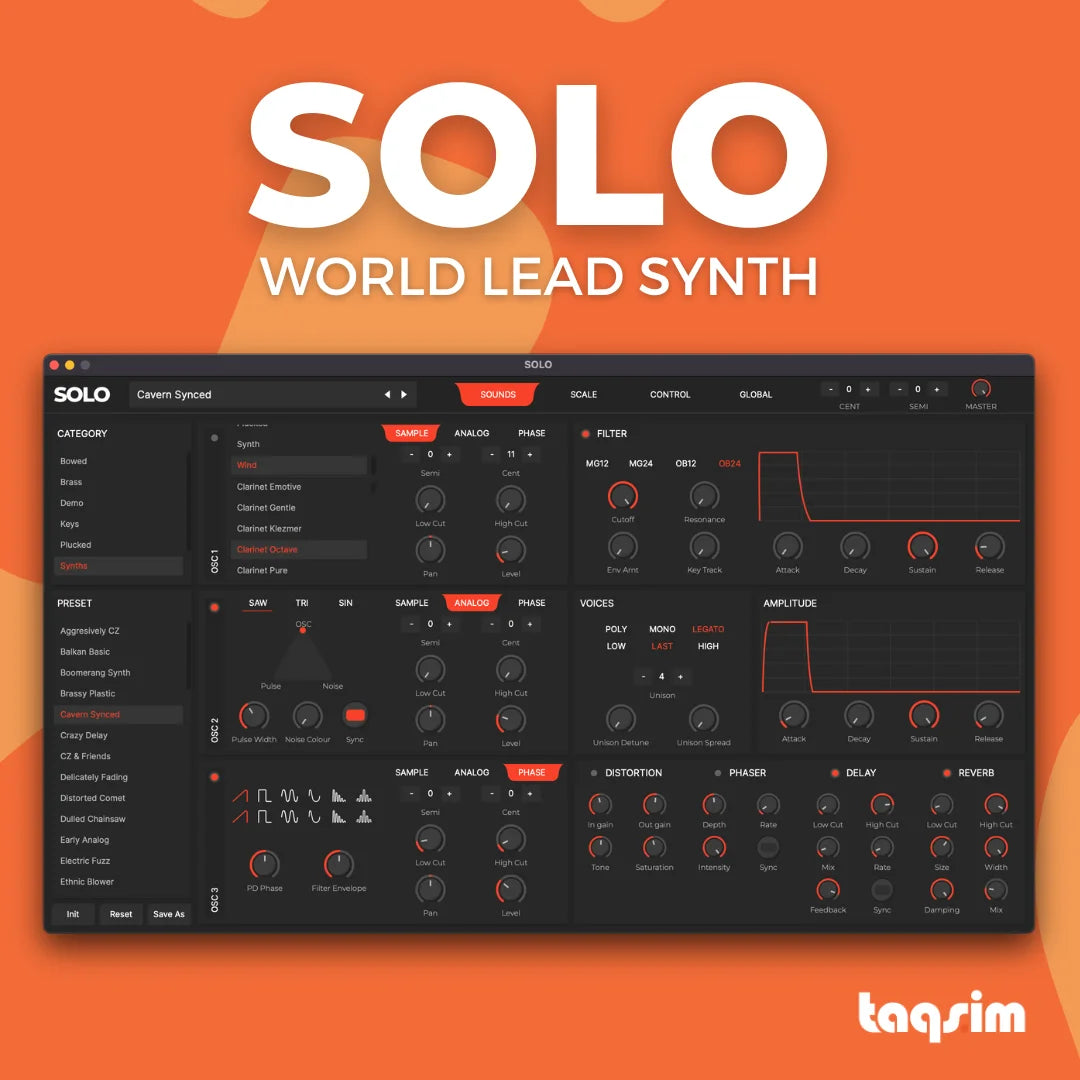Click the Save As button
Screen dimensions: 1080x1080
pyautogui.click(x=168, y=913)
